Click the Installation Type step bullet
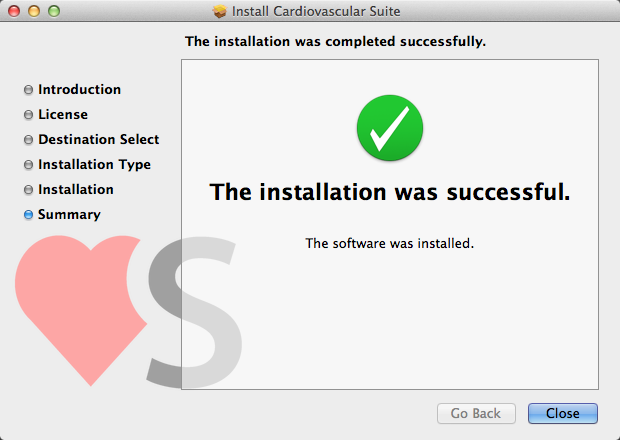620x440 pixels. click(x=28, y=164)
